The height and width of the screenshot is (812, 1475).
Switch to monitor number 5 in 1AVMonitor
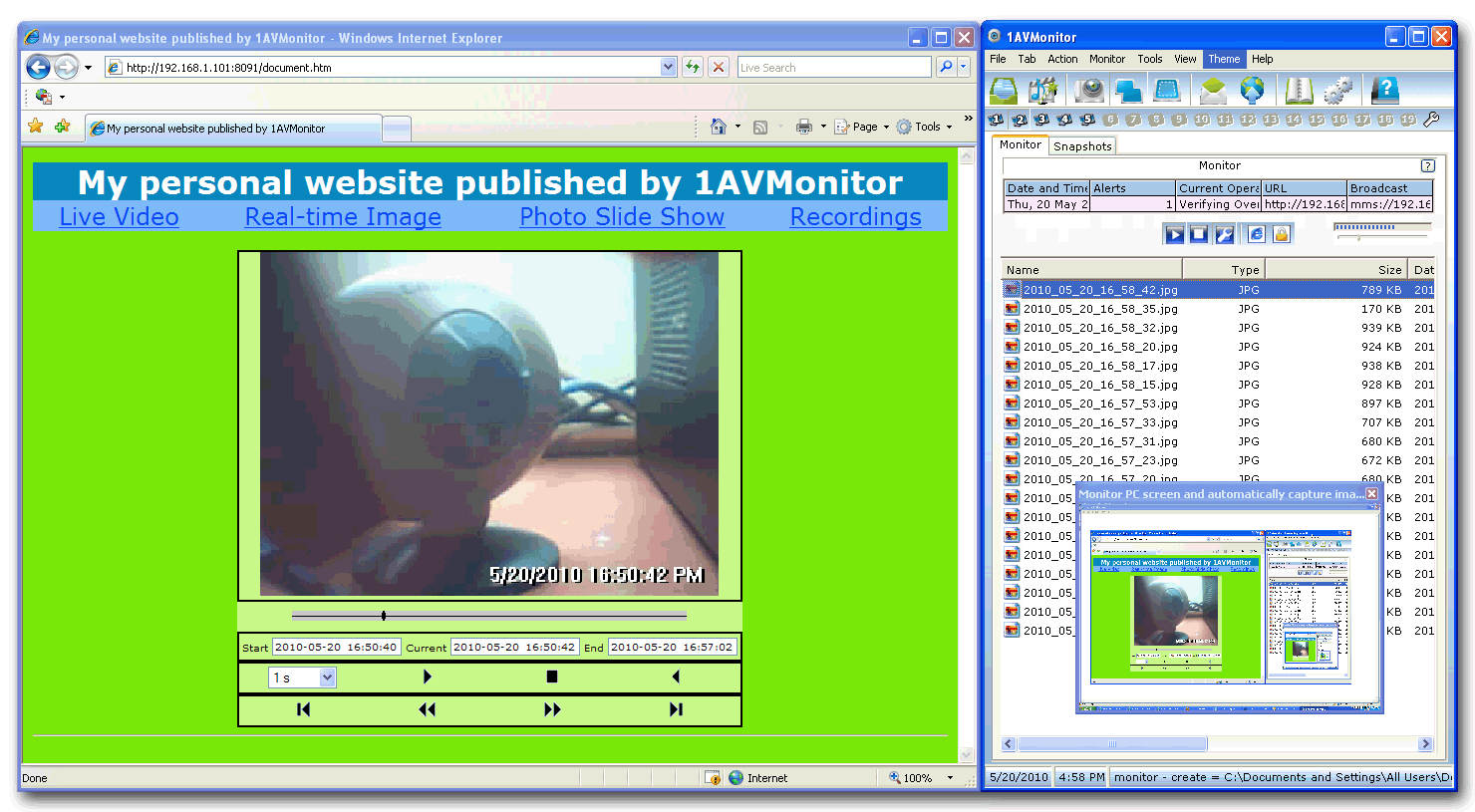tap(1088, 120)
